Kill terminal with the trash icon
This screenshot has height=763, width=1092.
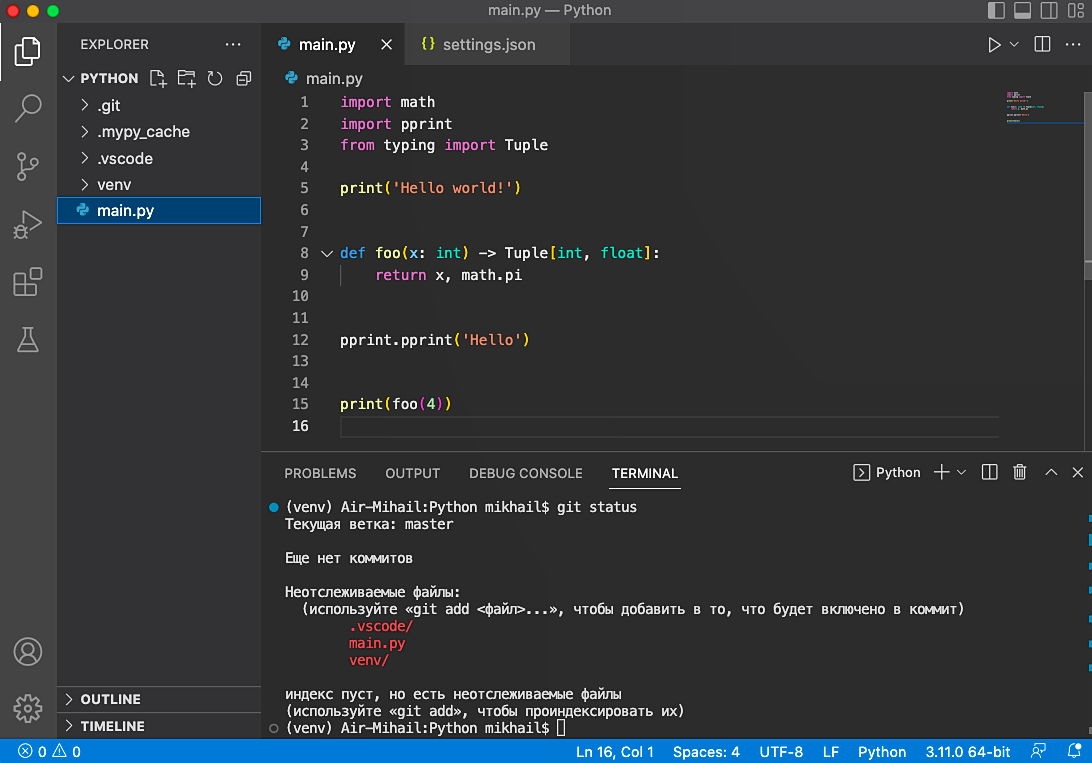1019,473
